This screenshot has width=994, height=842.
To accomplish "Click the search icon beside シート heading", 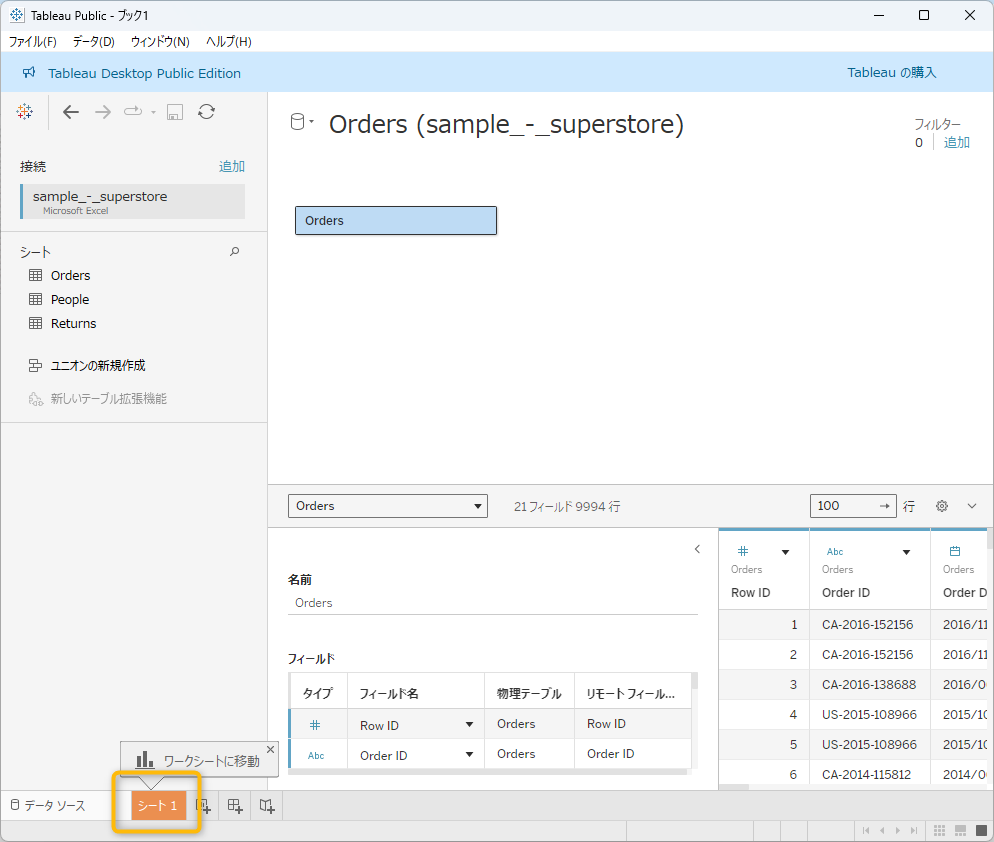I will 235,252.
